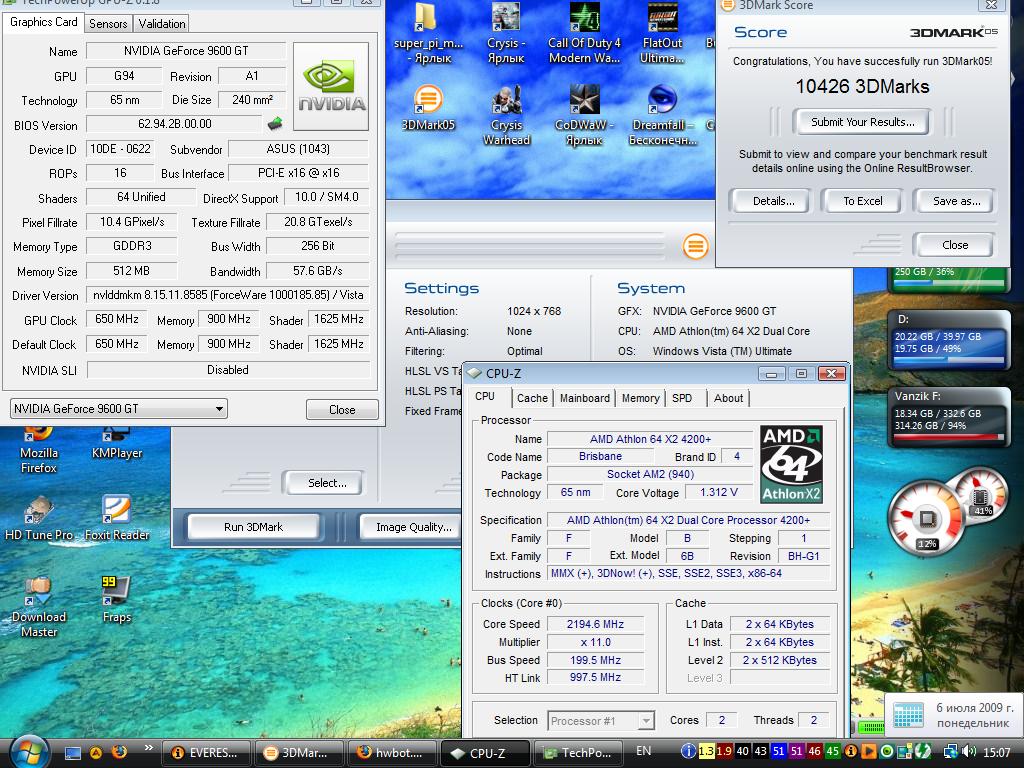The width and height of the screenshot is (1024, 768).
Task: Switch to Validation tab in GPU-Z
Action: tap(161, 24)
